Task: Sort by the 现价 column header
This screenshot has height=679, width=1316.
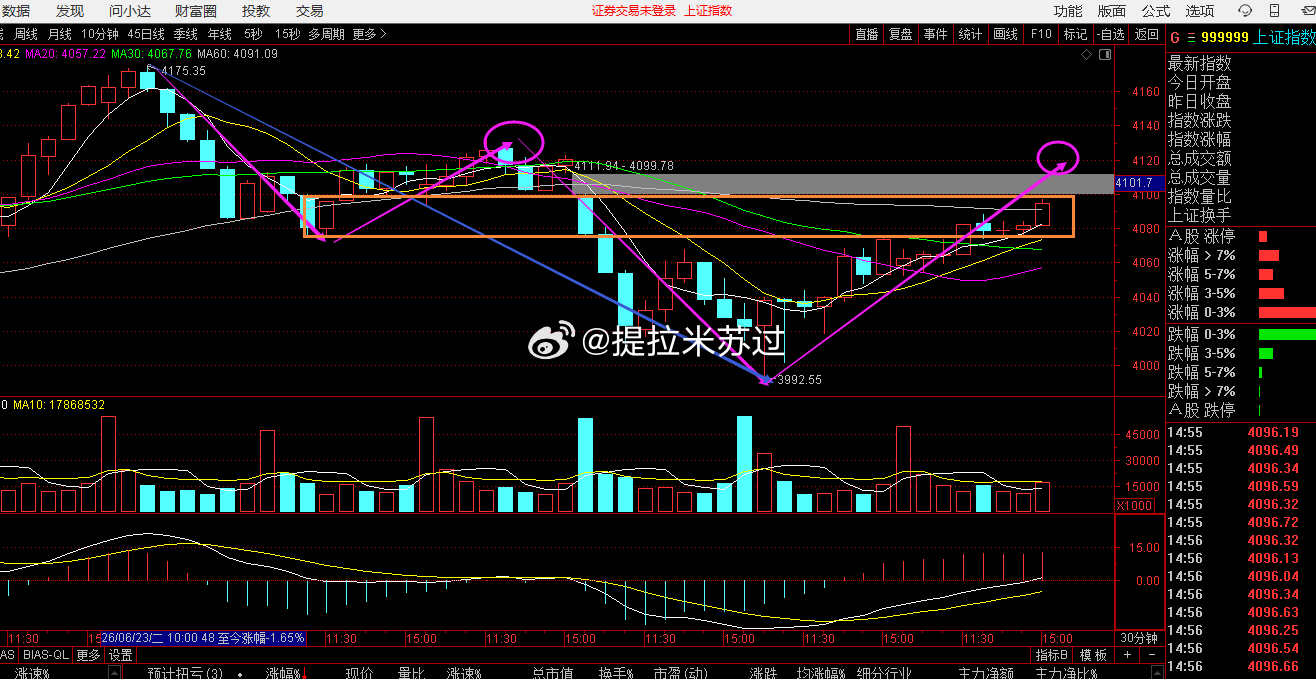Action: (x=360, y=673)
